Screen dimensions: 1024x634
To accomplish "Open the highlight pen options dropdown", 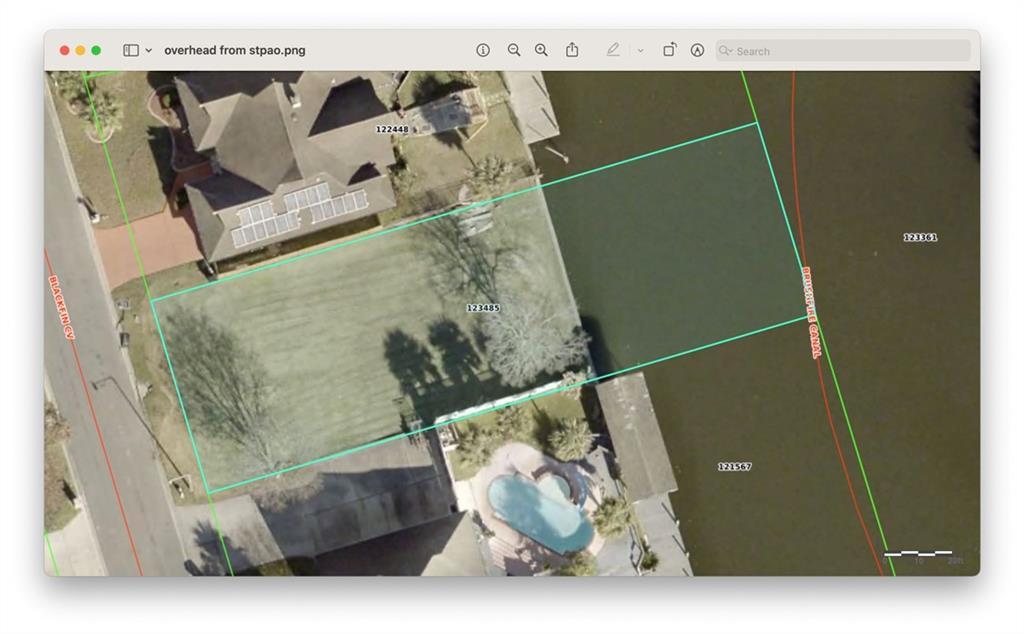I will pyautogui.click(x=641, y=50).
